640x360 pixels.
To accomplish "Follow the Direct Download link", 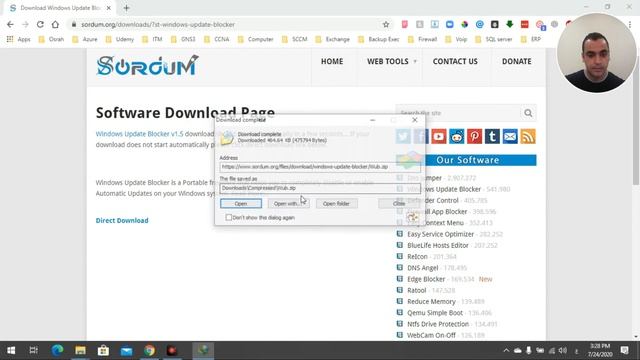I will [x=122, y=220].
